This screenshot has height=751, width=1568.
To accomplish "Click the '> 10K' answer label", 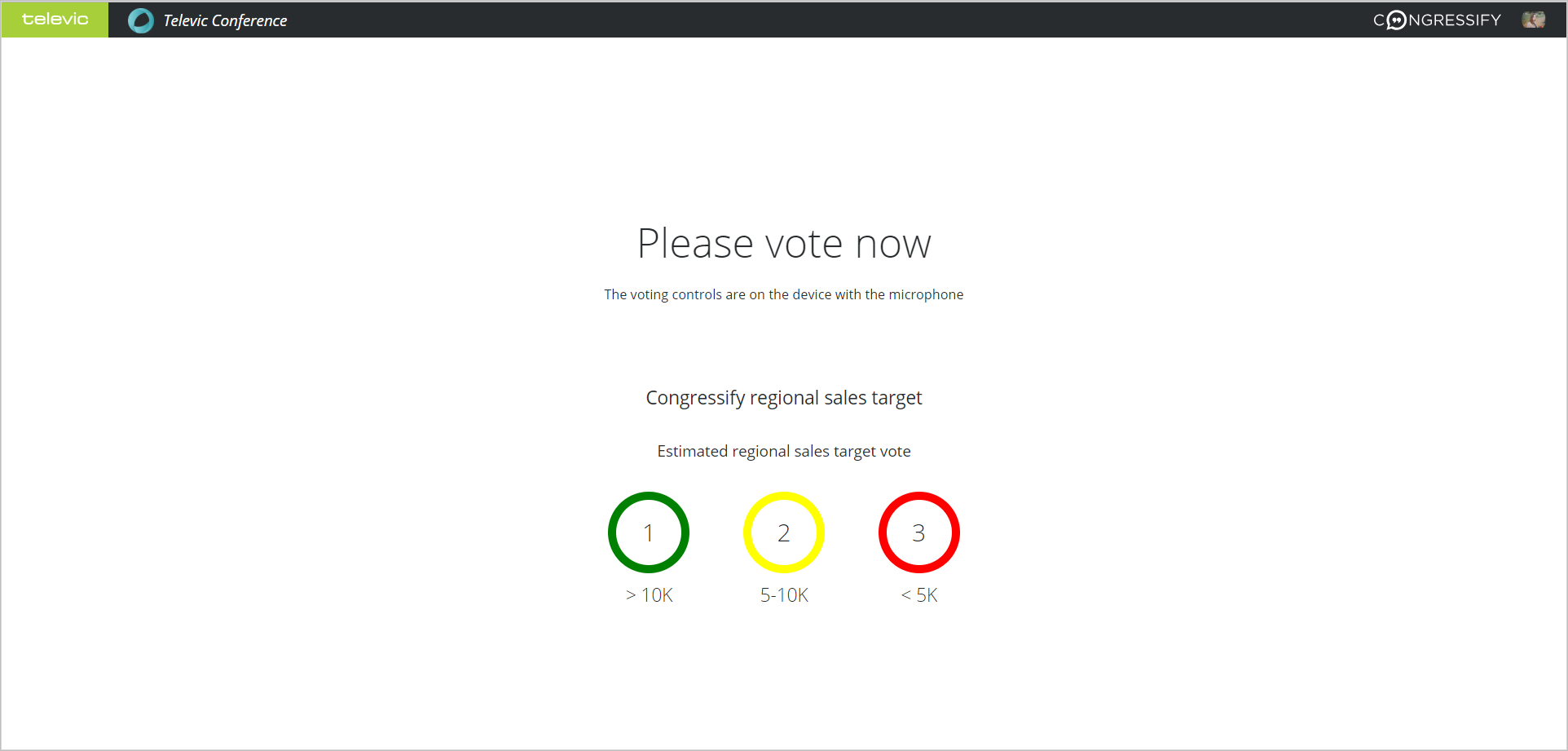I will (x=650, y=595).
